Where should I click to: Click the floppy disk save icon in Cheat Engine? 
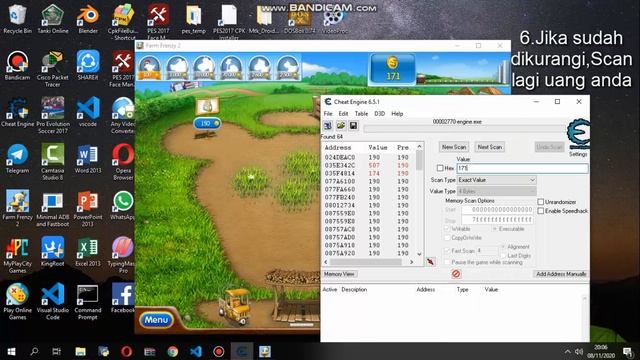353,126
